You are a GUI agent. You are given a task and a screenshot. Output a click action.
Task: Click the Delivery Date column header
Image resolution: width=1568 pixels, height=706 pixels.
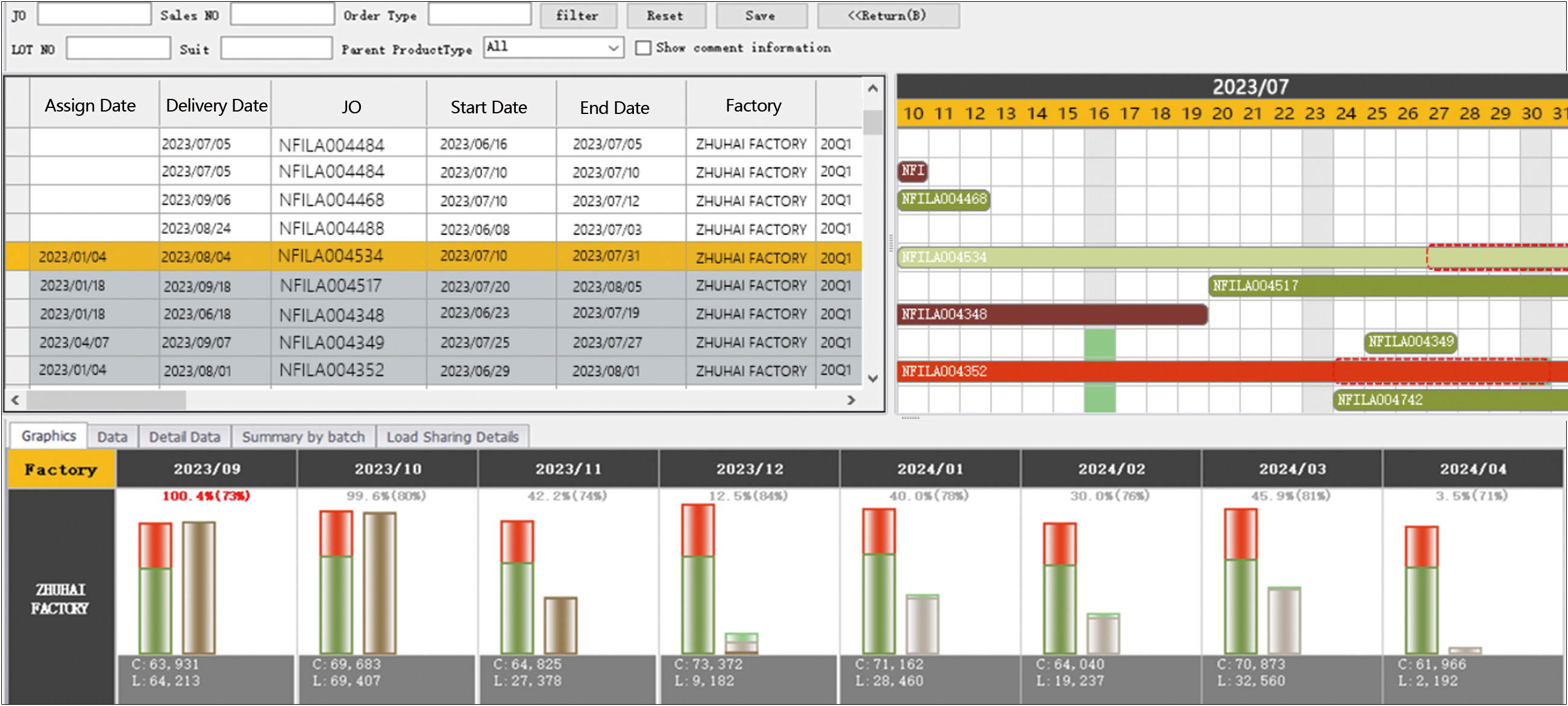(x=216, y=106)
